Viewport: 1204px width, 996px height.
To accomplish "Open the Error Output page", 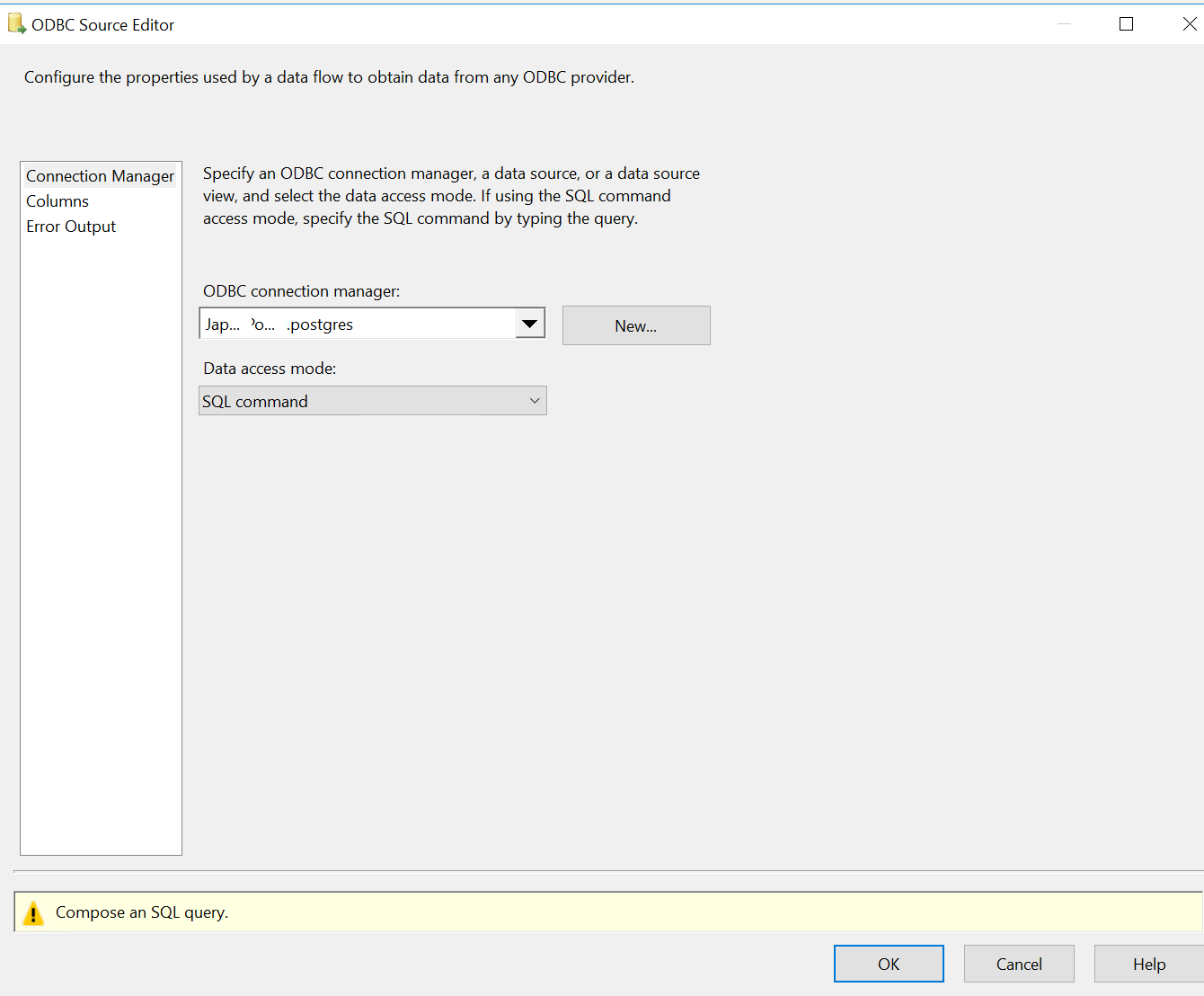I will pos(71,227).
